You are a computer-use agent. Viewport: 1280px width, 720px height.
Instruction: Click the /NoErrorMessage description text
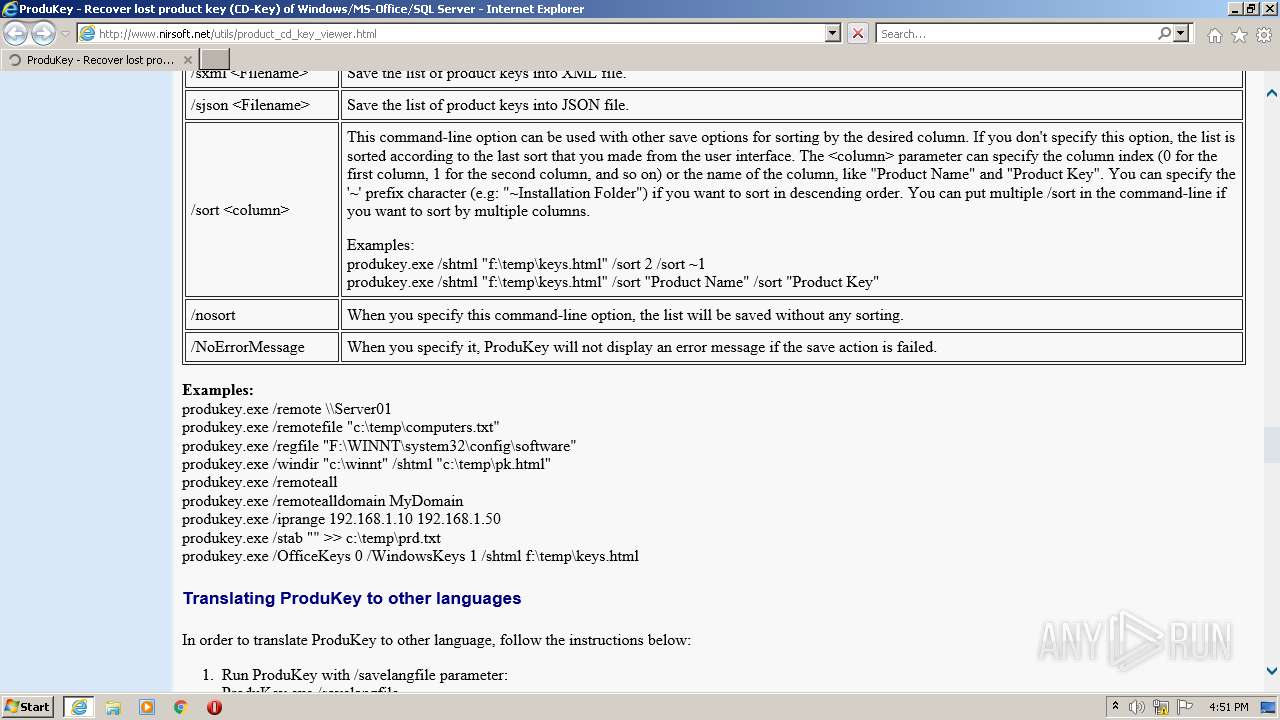(642, 347)
